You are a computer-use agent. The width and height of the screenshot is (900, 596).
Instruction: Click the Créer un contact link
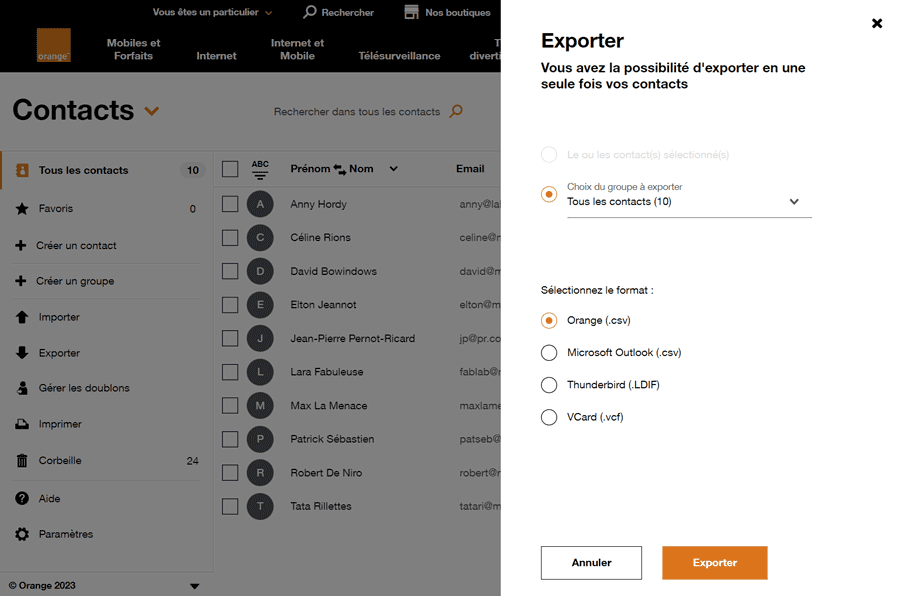coord(76,245)
